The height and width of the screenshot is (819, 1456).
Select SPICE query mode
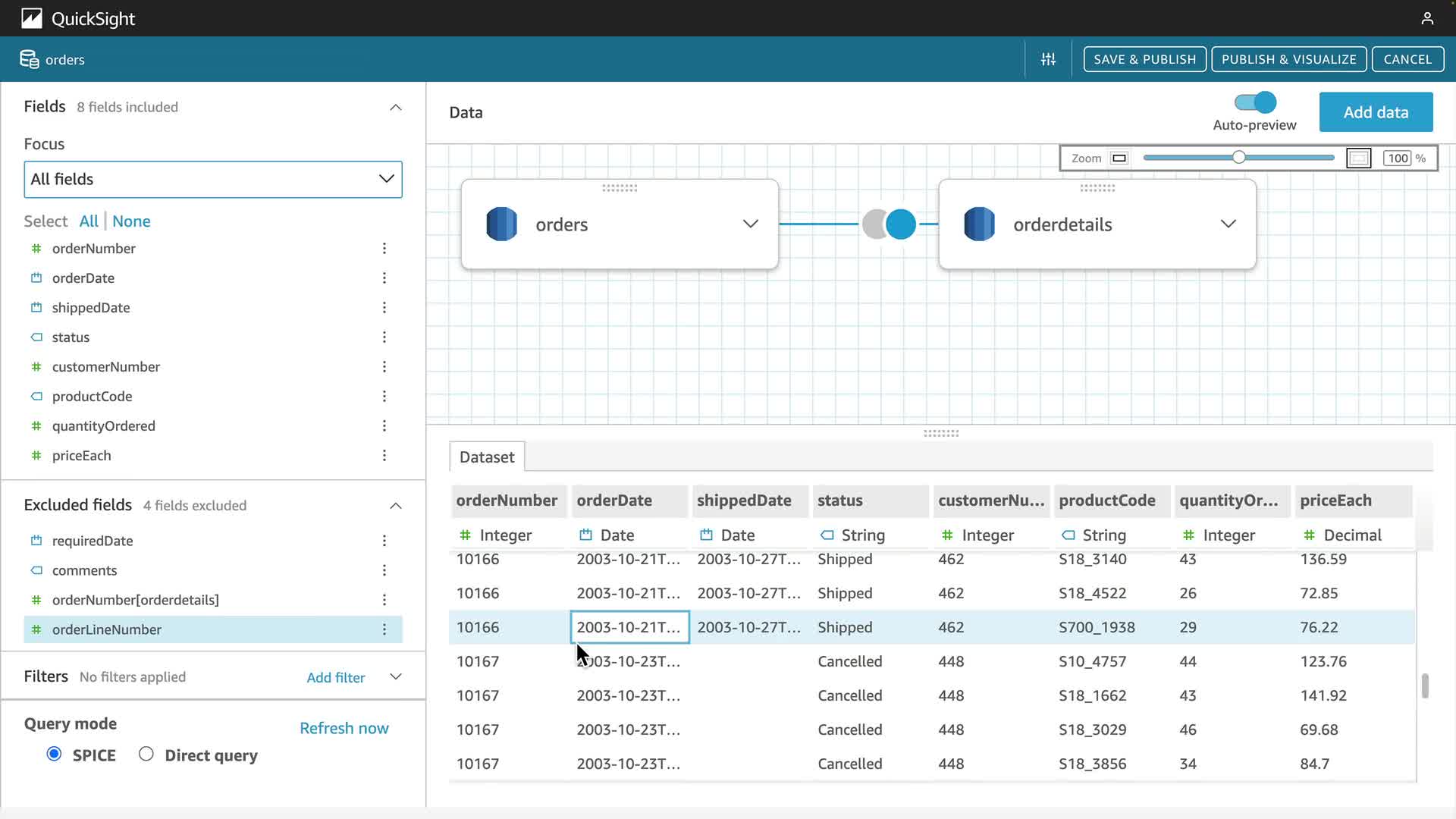tap(54, 754)
